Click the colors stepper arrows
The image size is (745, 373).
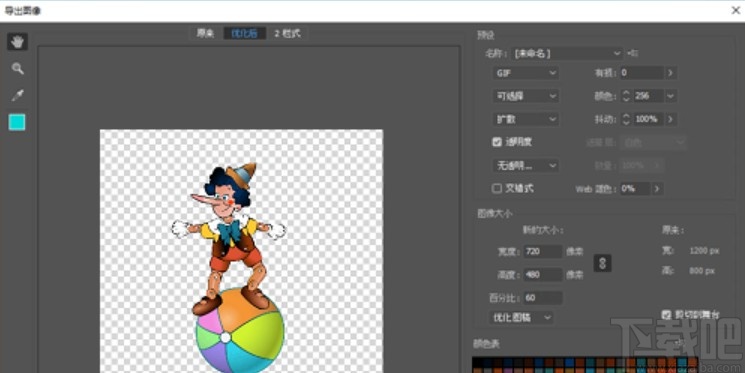point(626,96)
